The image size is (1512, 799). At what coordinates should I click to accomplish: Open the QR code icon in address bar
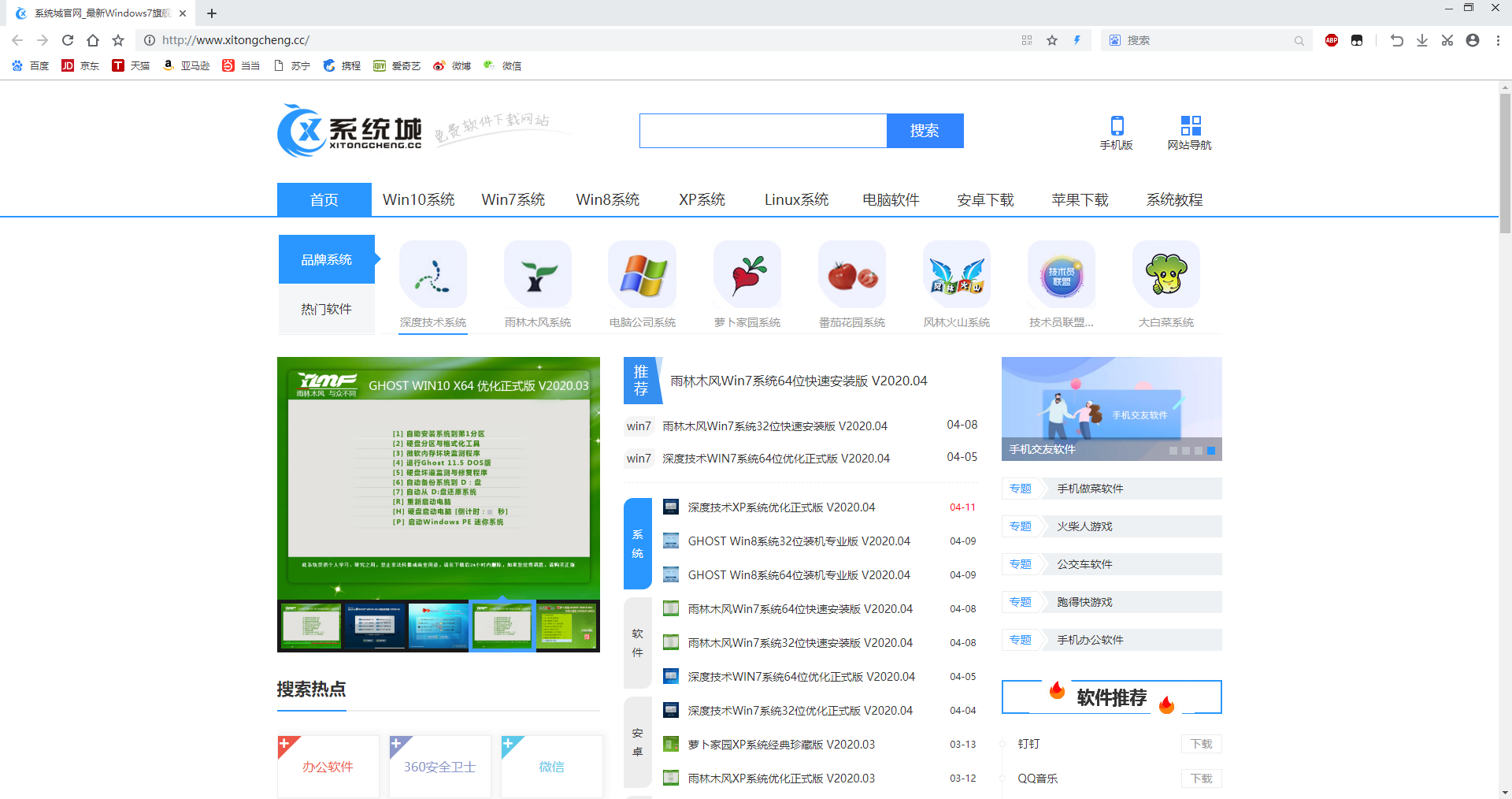click(1027, 40)
